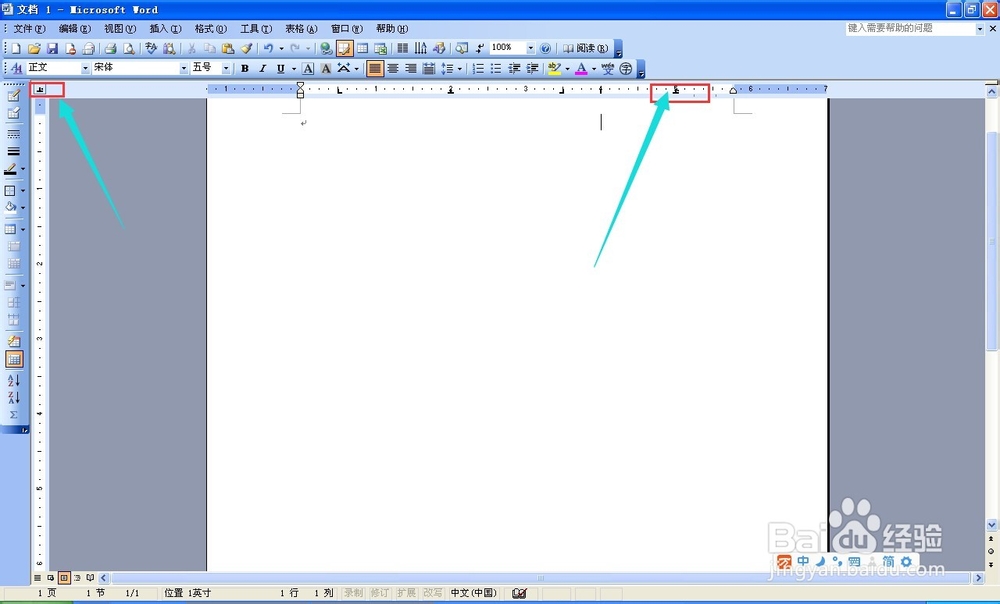Apply font color with A icon

[x=581, y=68]
